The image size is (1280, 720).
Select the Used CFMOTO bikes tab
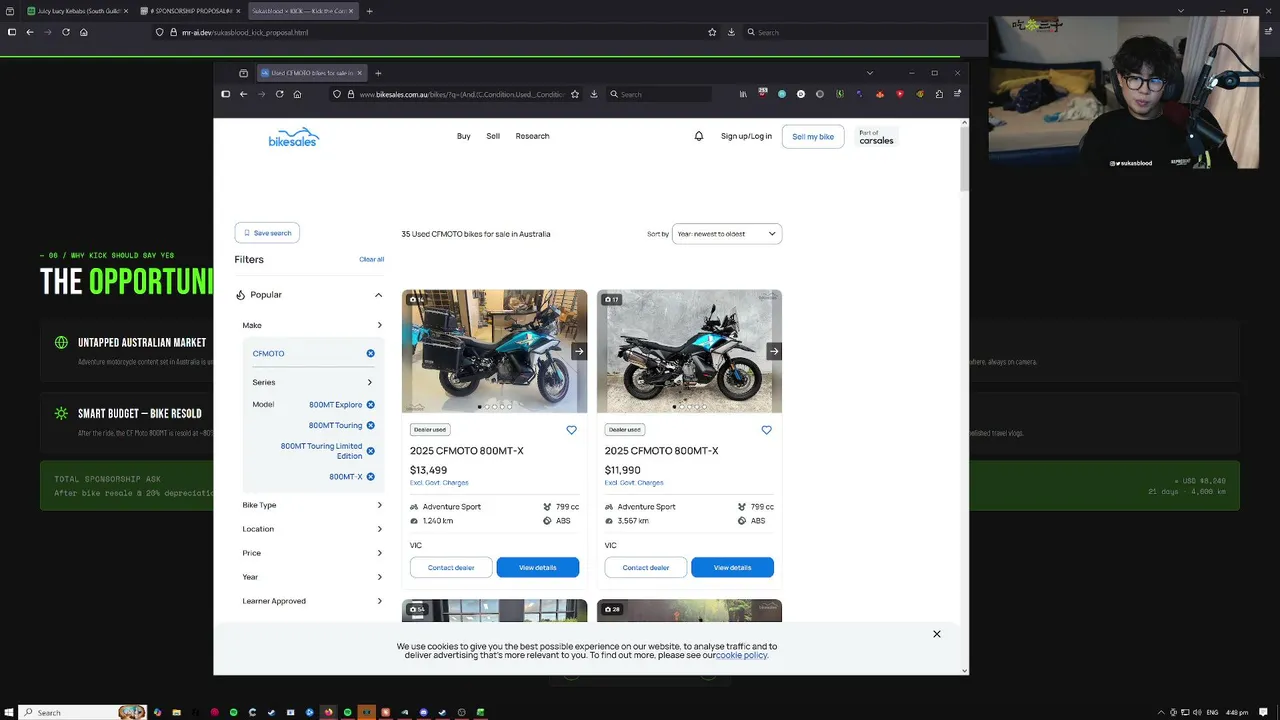tap(310, 73)
